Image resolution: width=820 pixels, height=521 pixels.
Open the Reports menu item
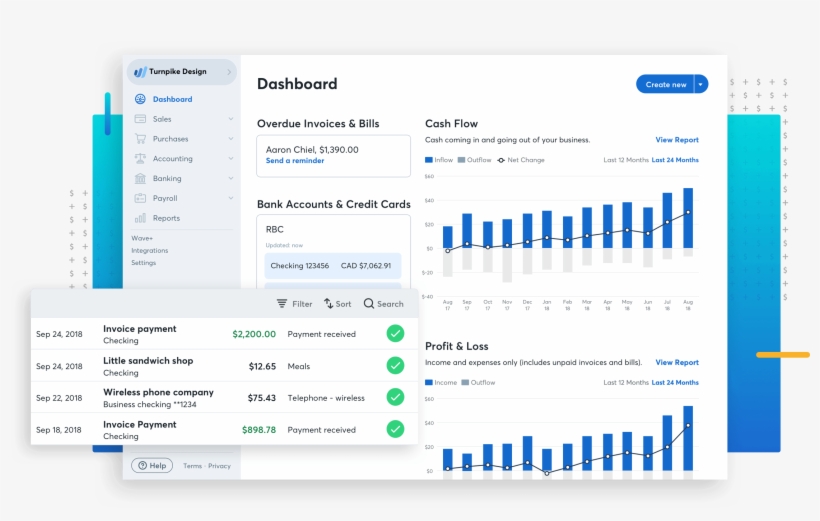tap(166, 218)
